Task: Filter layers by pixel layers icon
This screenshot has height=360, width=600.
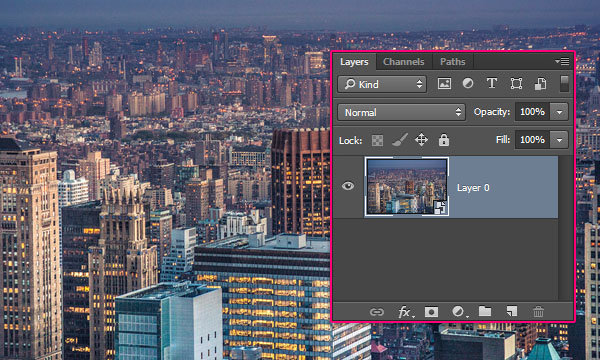Action: (x=444, y=83)
